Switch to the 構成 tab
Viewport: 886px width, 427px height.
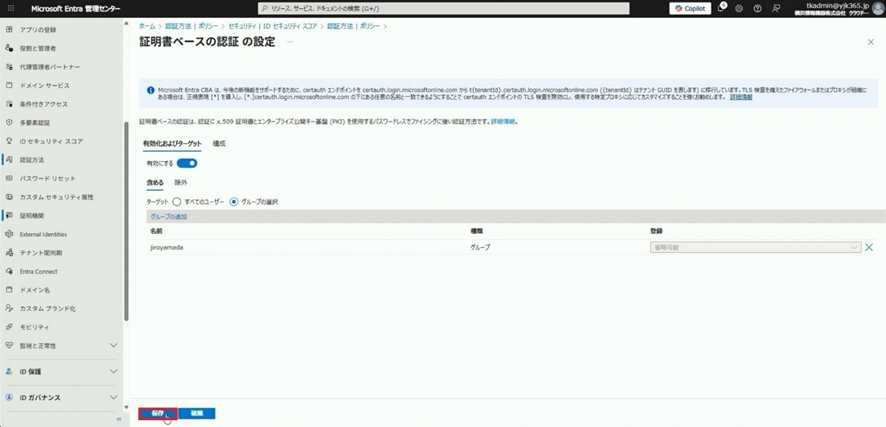(x=219, y=144)
